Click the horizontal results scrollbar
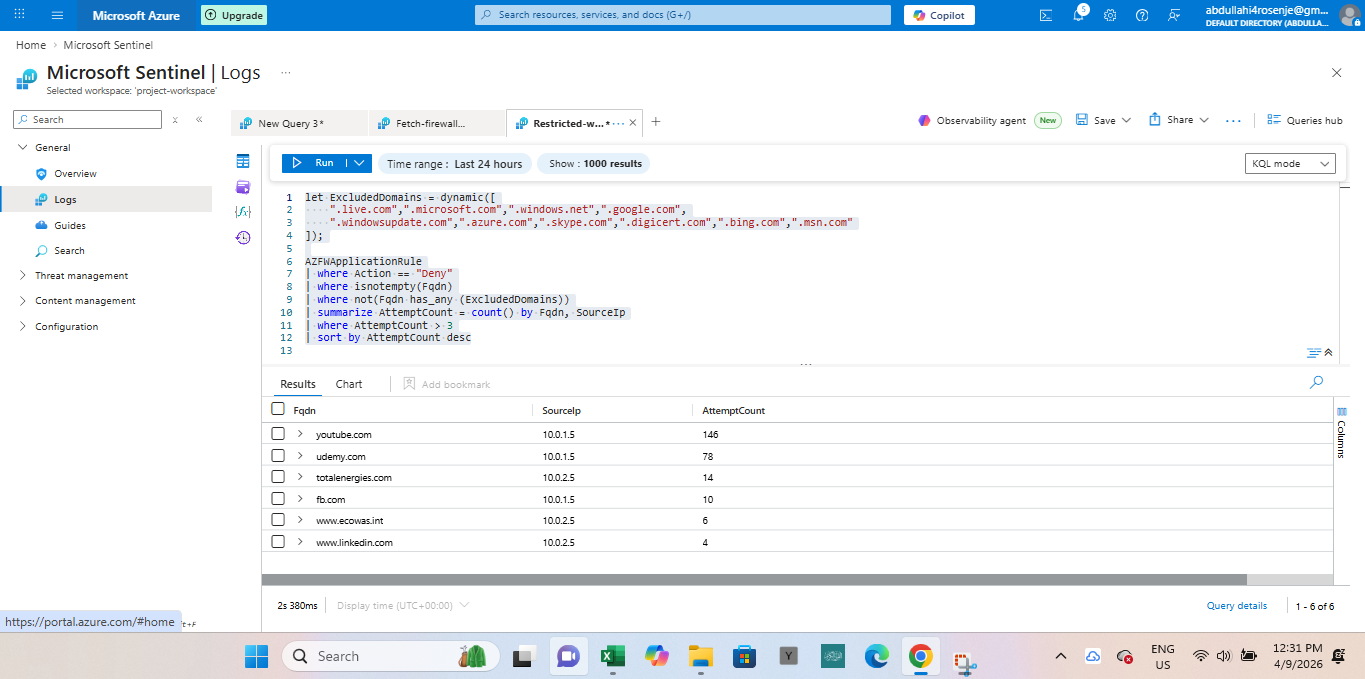This screenshot has height=679, width=1365. pos(754,579)
